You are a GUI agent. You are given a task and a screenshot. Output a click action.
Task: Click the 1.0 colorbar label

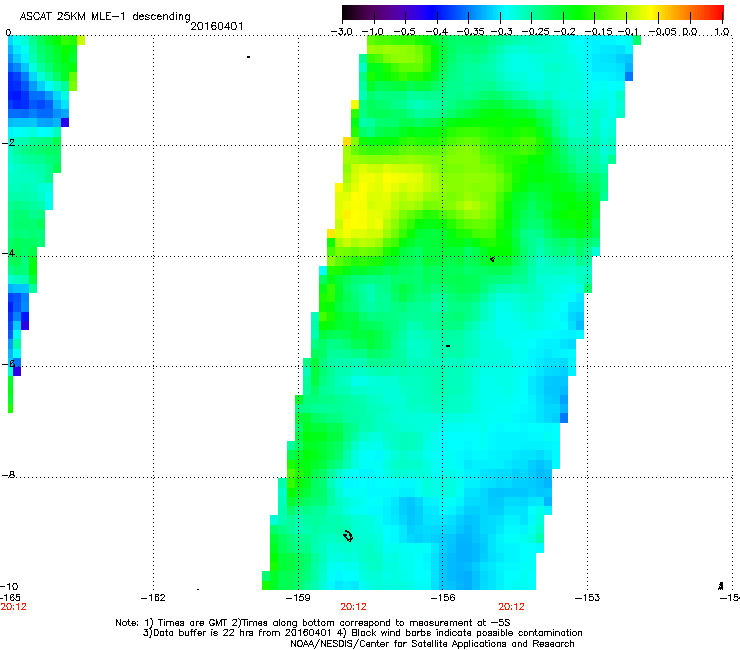(x=722, y=32)
